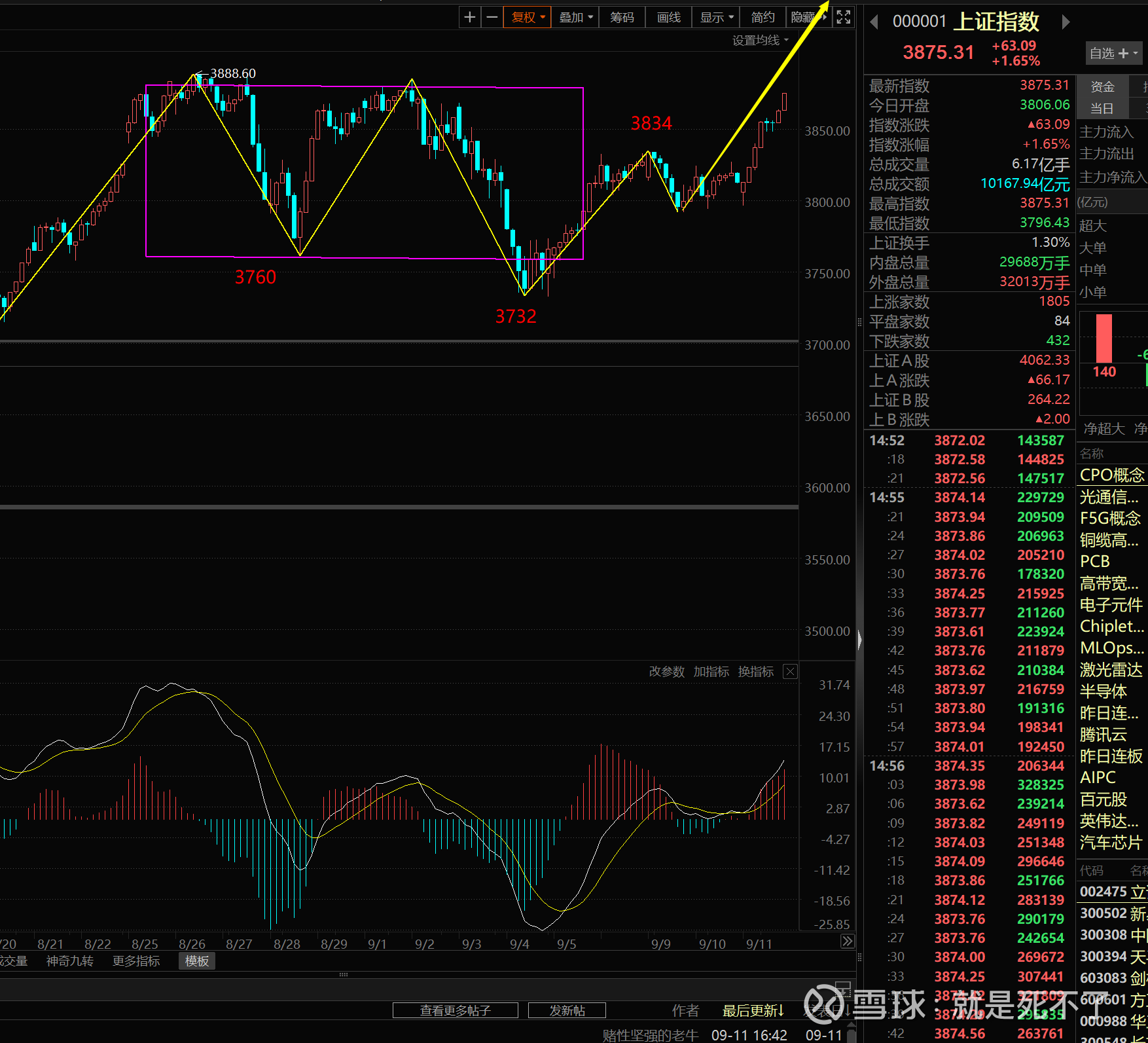The image size is (1148, 1043).
Task: Enter fullscreen chart mode
Action: click(844, 17)
